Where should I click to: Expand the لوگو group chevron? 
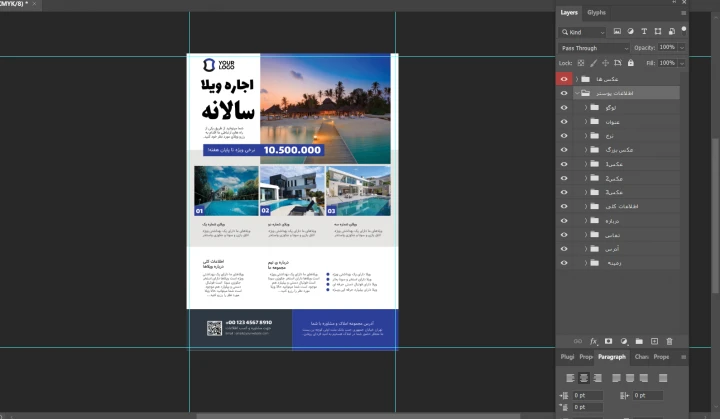point(586,108)
